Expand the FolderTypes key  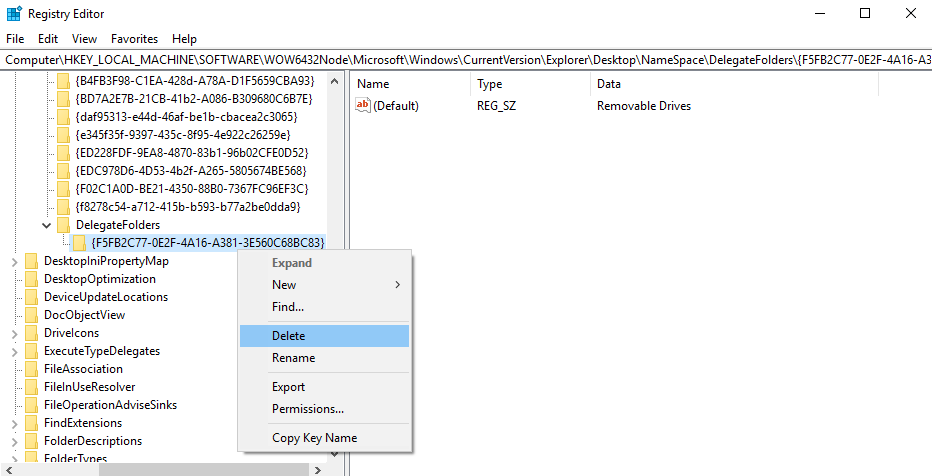tap(14, 459)
